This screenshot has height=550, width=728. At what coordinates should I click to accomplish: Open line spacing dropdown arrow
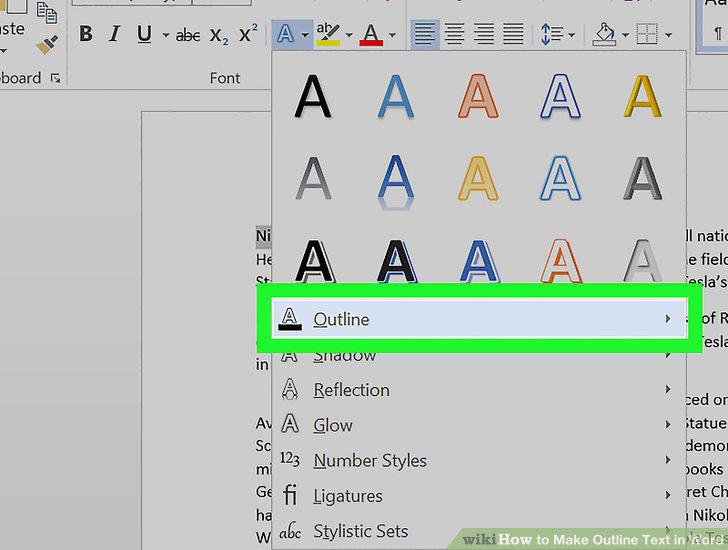[x=572, y=35]
